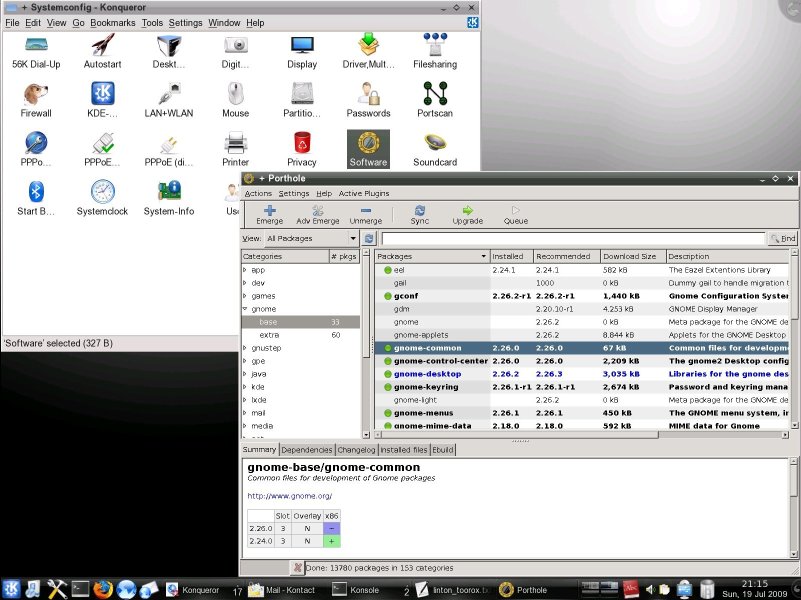Screen dimensions: 801x600
Task: Select the gnome-desktop package row
Action: pos(582,374)
